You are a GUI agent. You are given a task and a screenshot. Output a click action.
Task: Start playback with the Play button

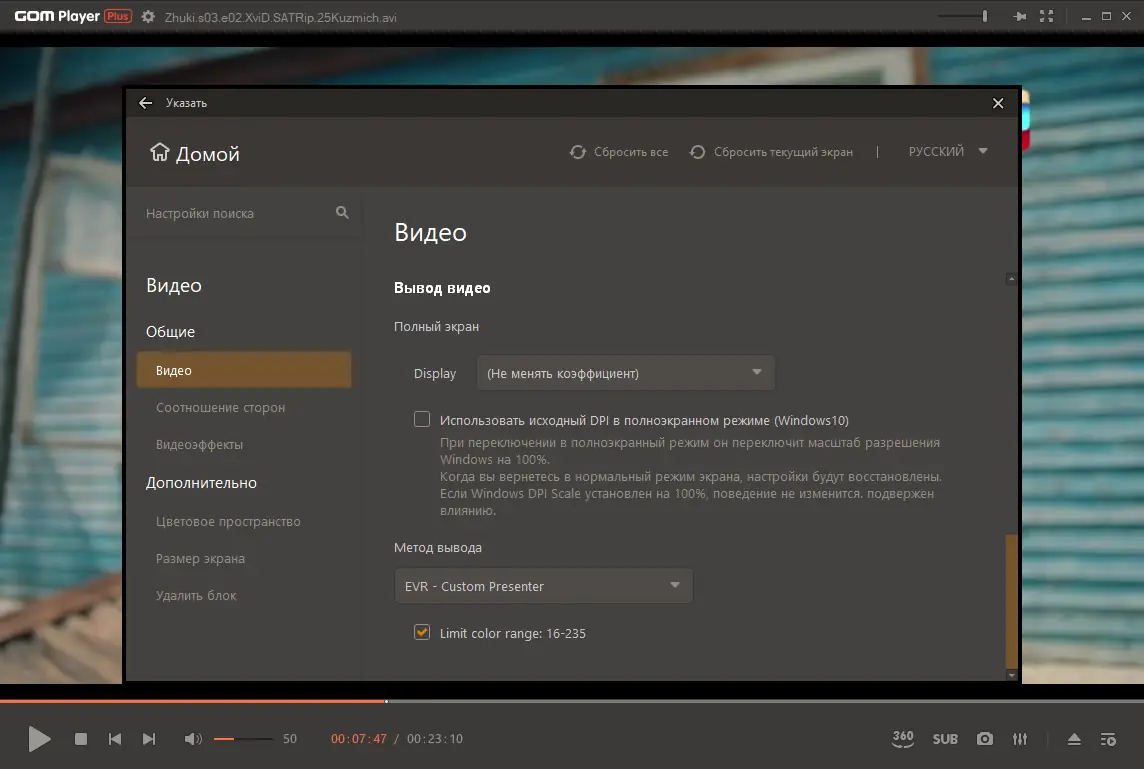(x=39, y=739)
